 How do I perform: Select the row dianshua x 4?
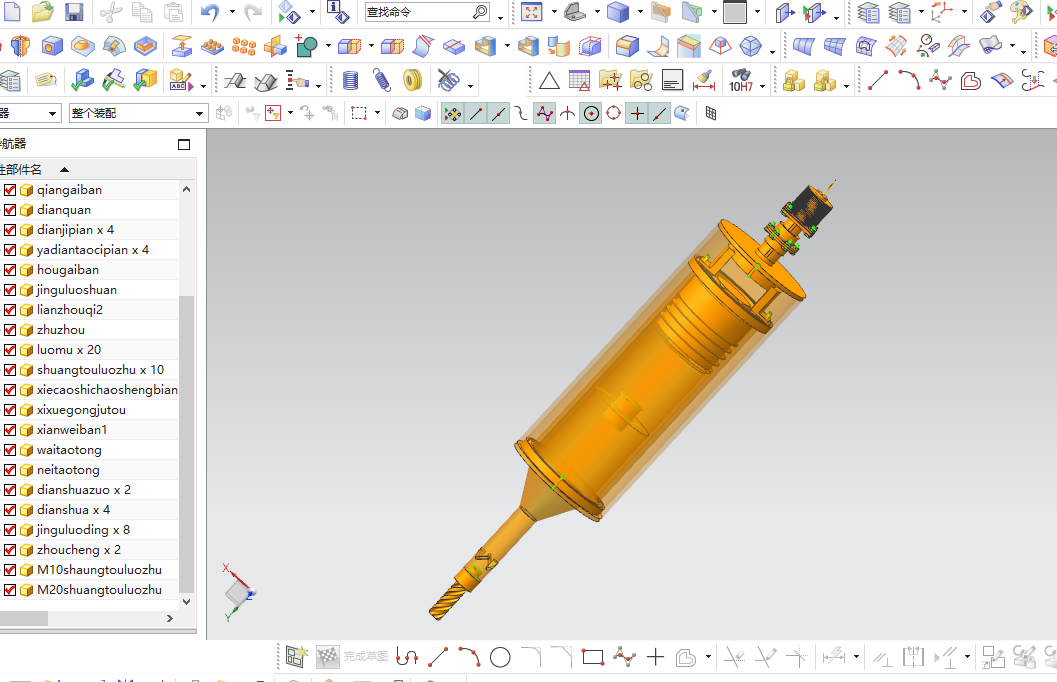point(89,509)
